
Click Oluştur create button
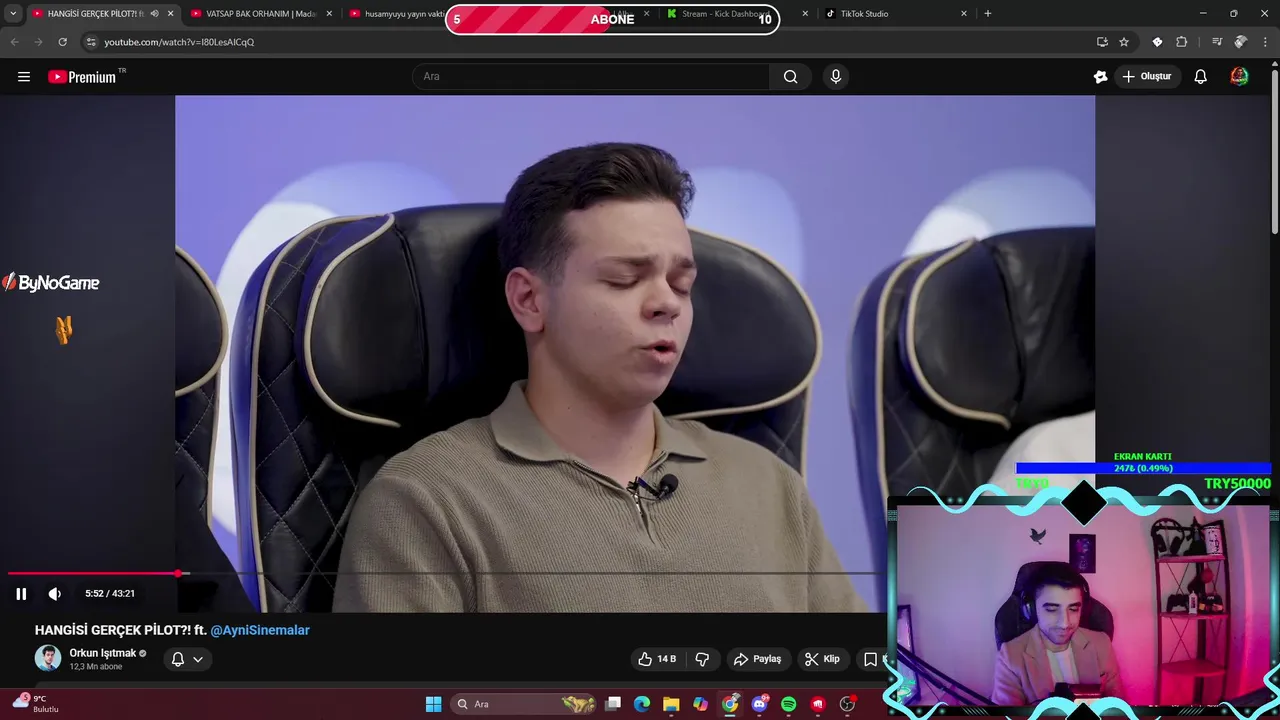pyautogui.click(x=1147, y=77)
